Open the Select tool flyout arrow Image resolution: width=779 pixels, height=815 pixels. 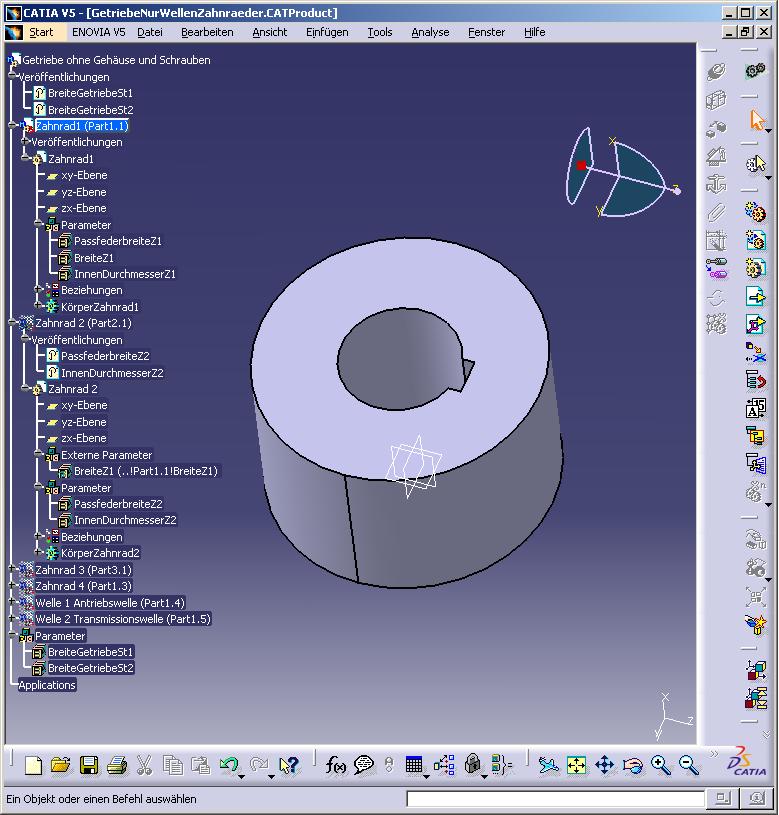tap(768, 130)
